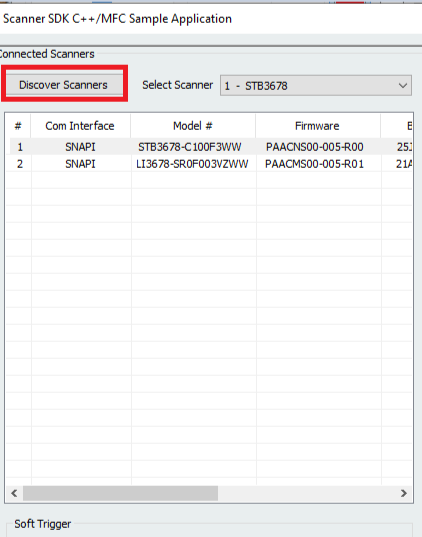
Task: Click firmware PAACMS00-005-R01 cell
Action: click(x=314, y=164)
